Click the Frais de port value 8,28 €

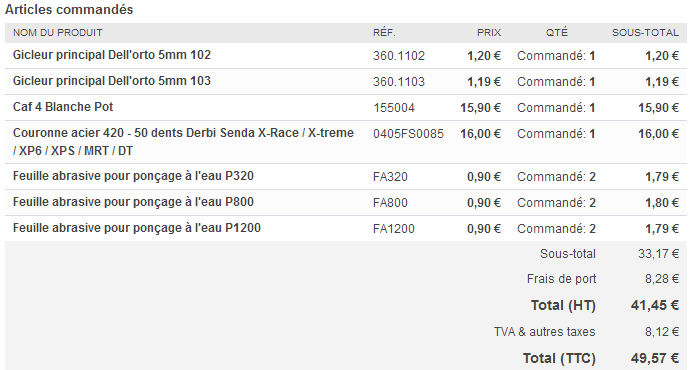(662, 279)
